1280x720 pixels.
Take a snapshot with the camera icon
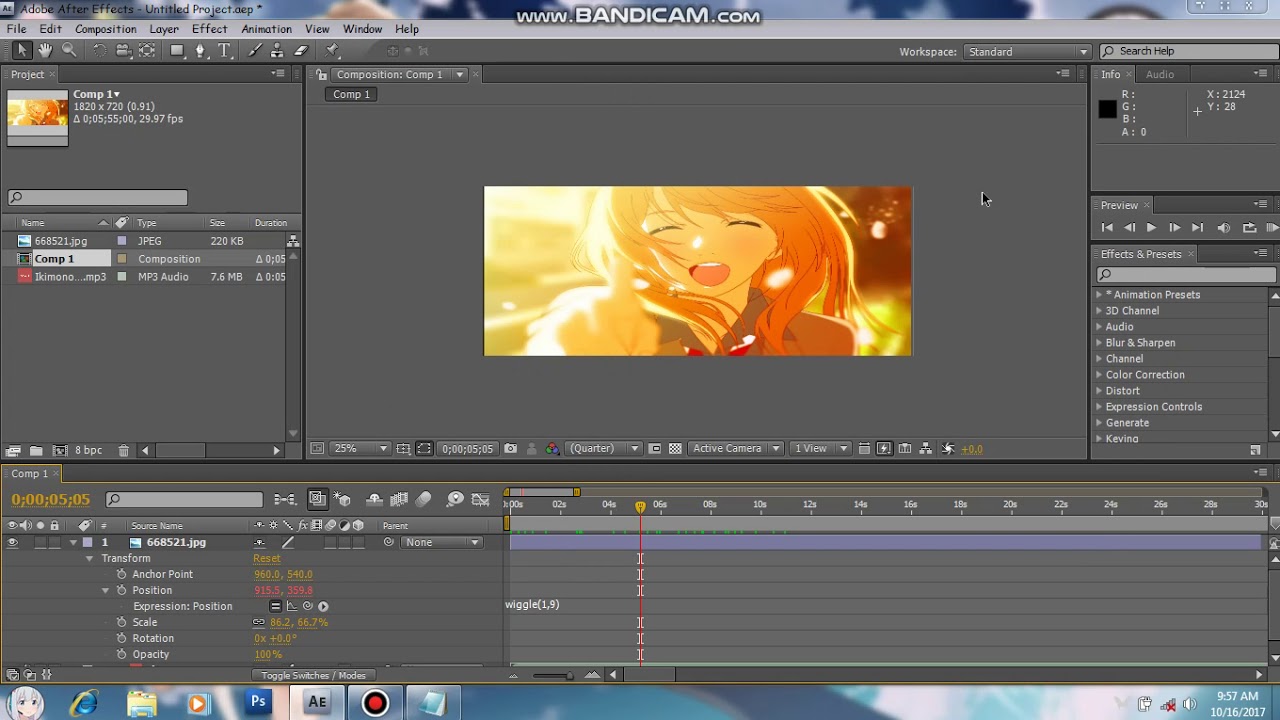tap(511, 449)
